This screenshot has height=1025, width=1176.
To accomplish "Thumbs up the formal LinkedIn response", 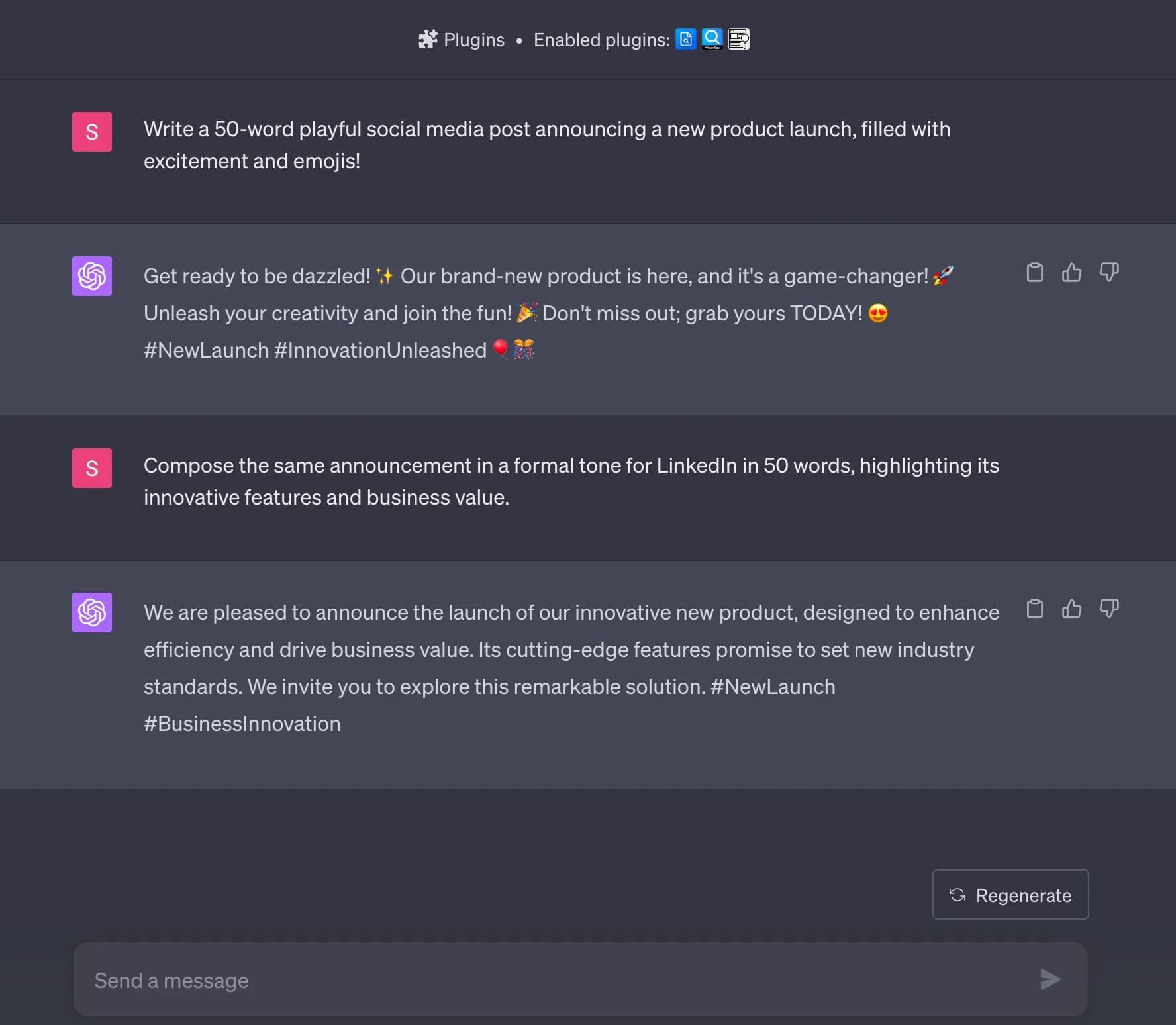I will click(1071, 609).
